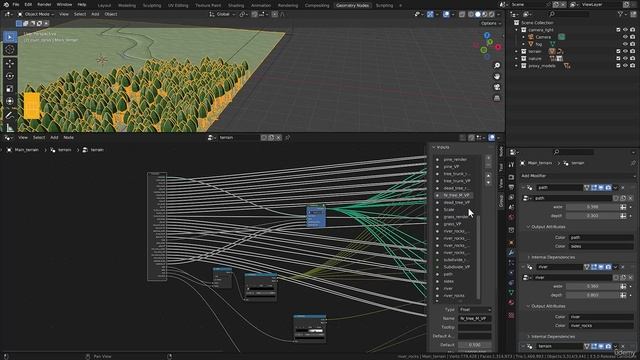Open the Object Mode dropdown

[x=36, y=14]
